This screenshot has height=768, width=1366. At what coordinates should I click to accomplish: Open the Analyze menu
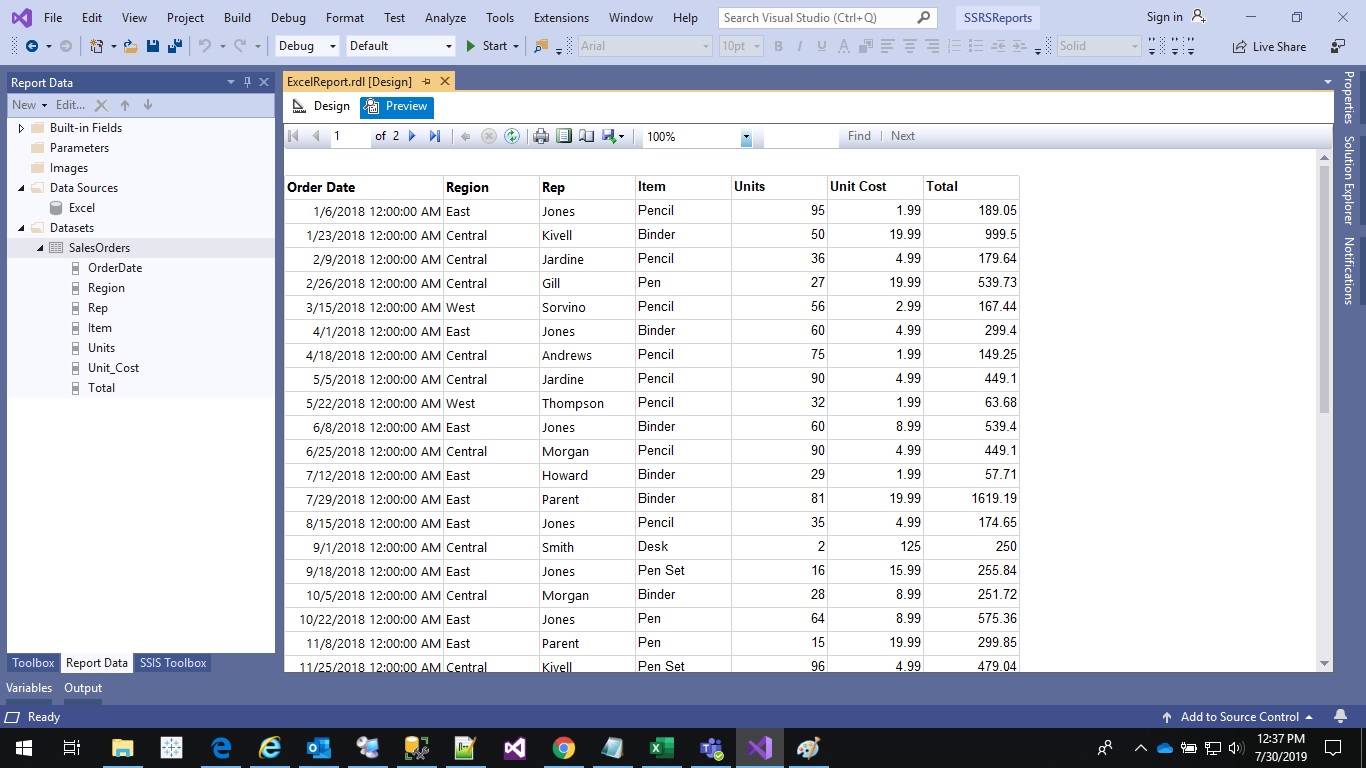445,17
